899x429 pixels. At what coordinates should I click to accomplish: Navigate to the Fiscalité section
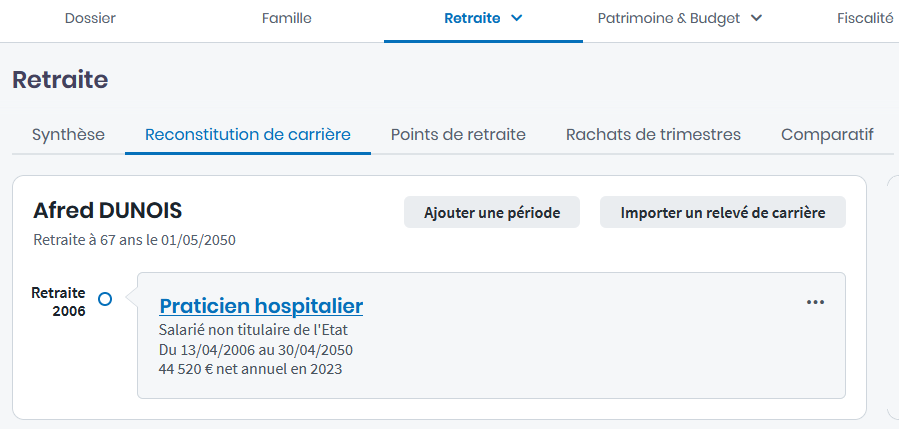[865, 17]
